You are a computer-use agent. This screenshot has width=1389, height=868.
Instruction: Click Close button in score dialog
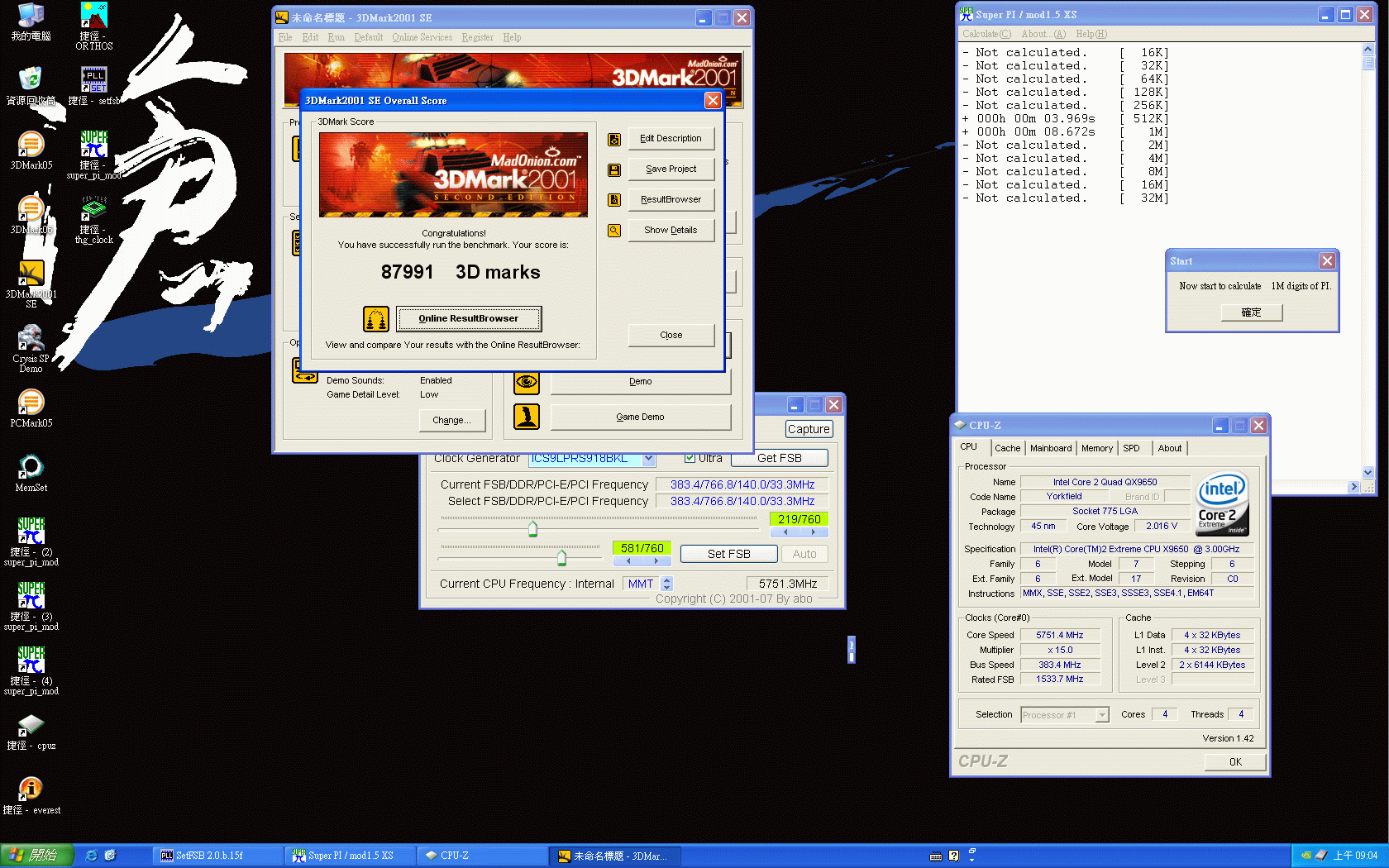[x=671, y=336]
